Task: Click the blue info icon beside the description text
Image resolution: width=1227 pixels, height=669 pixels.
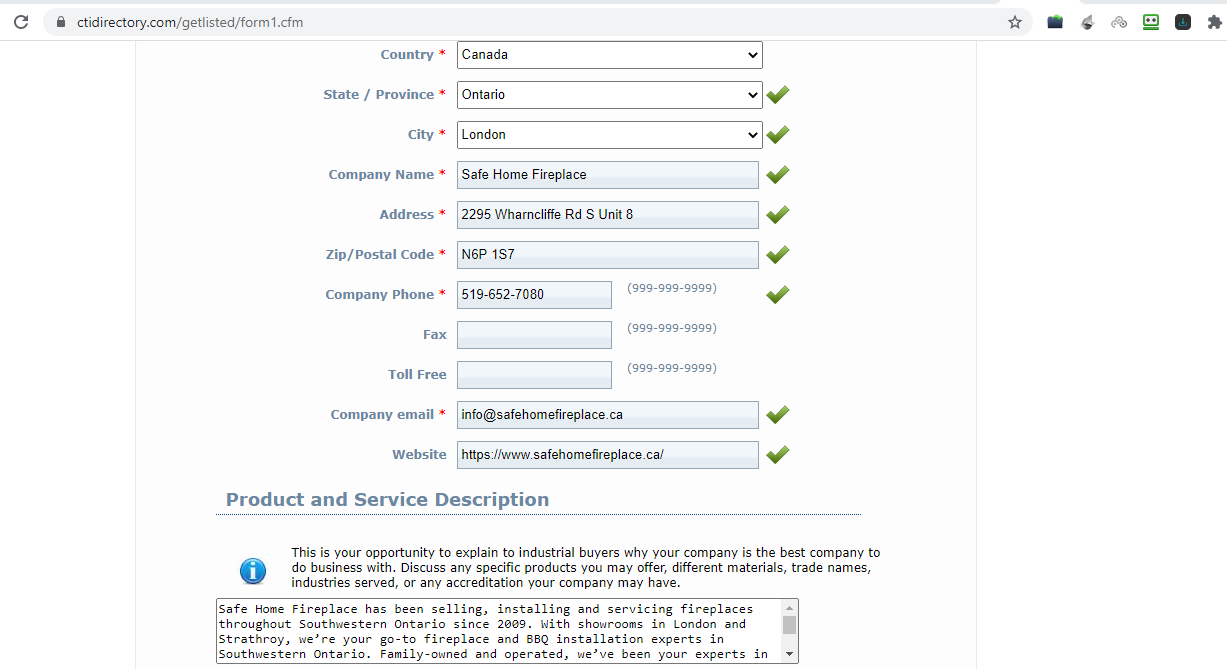Action: point(253,571)
